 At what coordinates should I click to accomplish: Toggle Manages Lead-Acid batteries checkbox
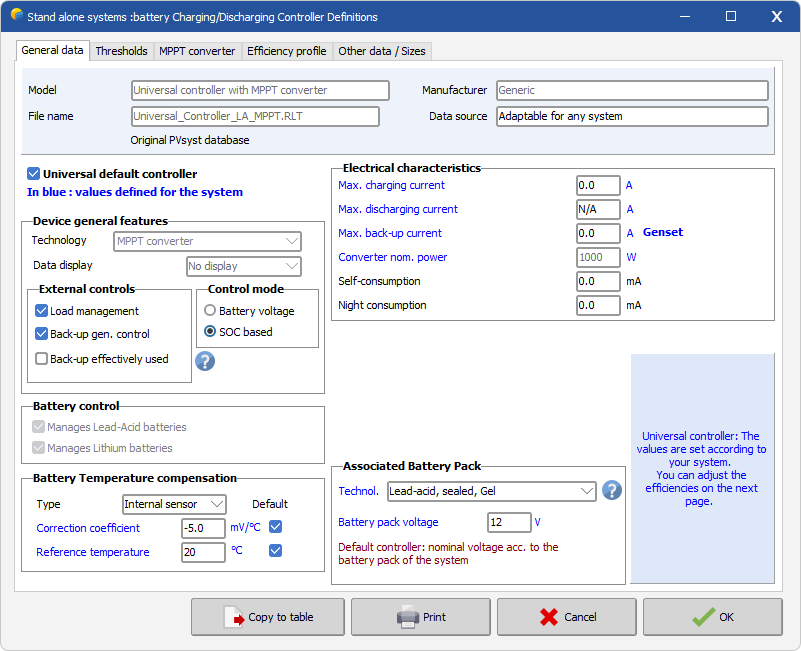(38, 427)
